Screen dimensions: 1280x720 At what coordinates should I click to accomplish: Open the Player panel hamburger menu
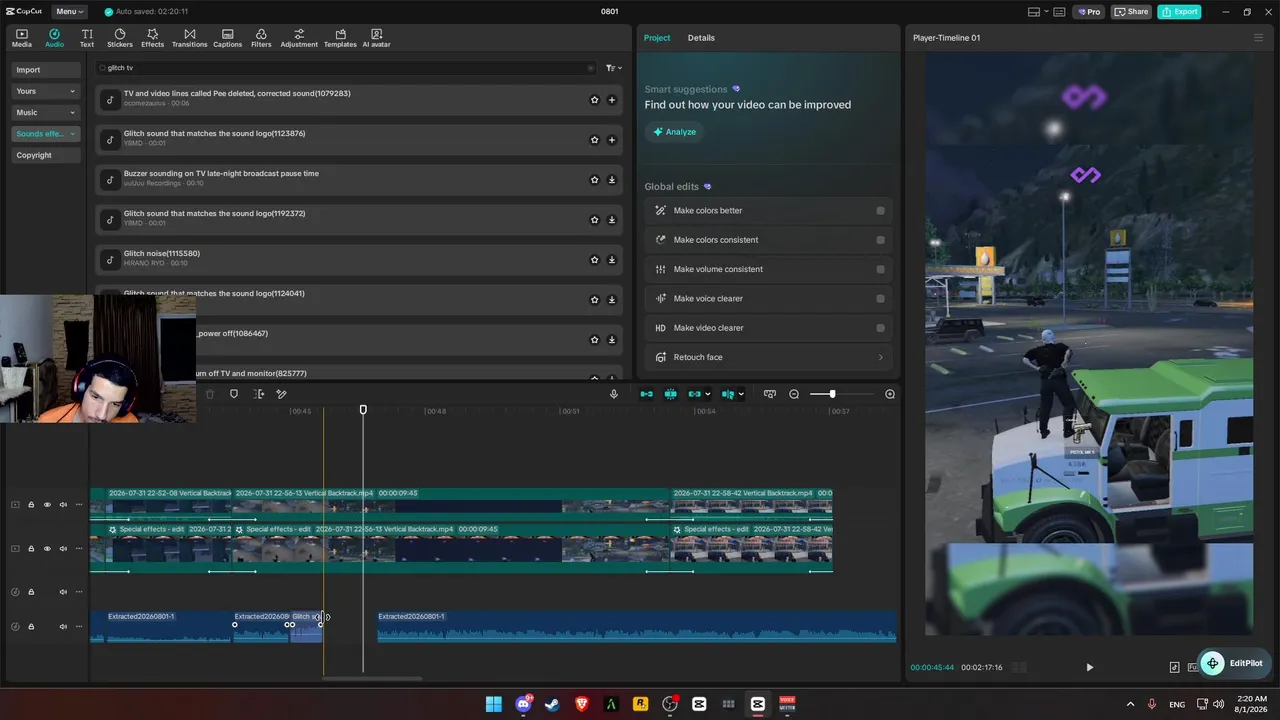coord(1258,38)
